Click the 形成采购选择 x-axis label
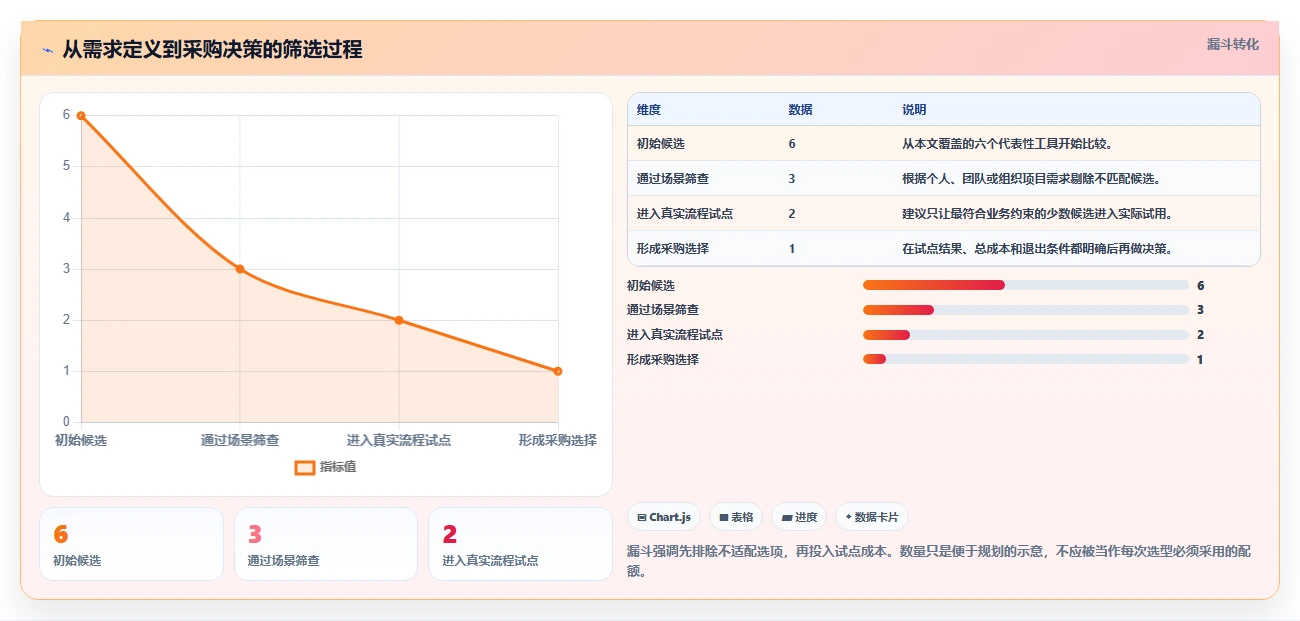 557,440
